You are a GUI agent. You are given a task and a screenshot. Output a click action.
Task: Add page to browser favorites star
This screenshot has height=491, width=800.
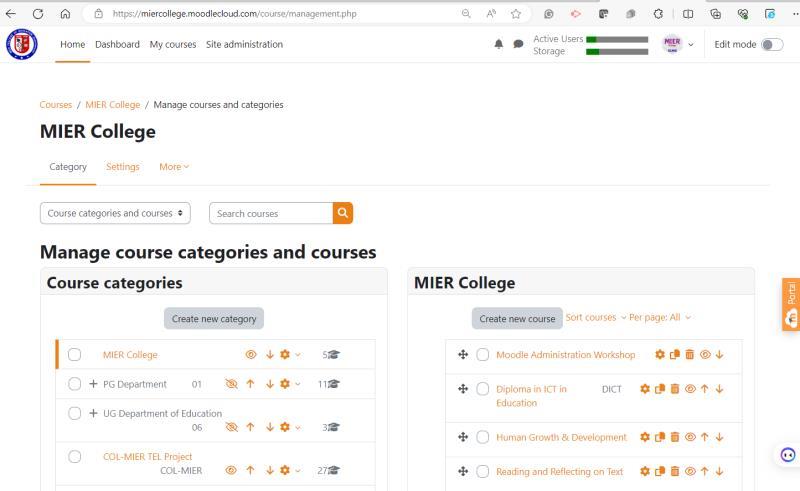tap(516, 14)
